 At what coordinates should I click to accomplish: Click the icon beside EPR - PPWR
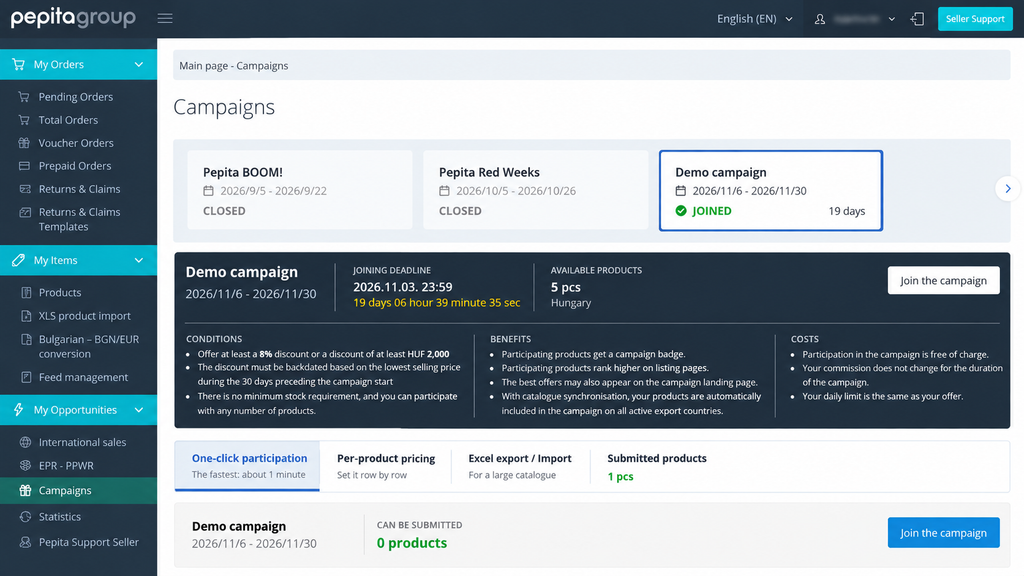(x=25, y=466)
